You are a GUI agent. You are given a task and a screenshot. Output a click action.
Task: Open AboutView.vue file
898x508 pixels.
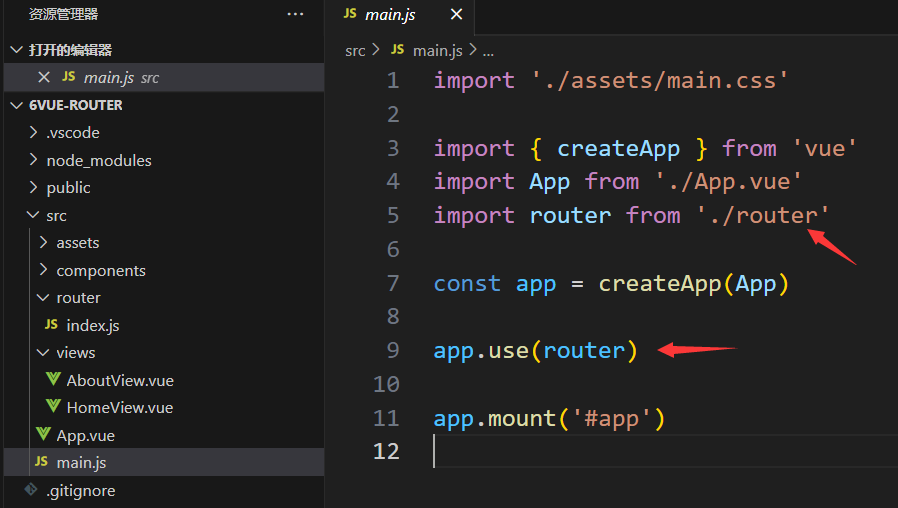pos(120,380)
